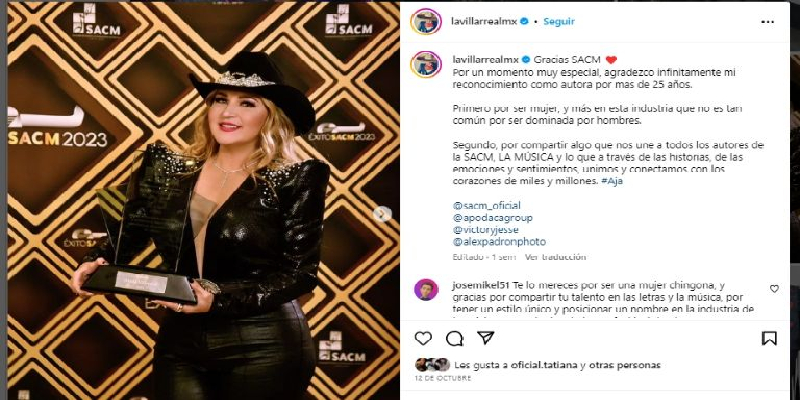Viewport: 800px width, 400px height.
Task: Share the post using the paper plane icon
Action: click(x=485, y=338)
